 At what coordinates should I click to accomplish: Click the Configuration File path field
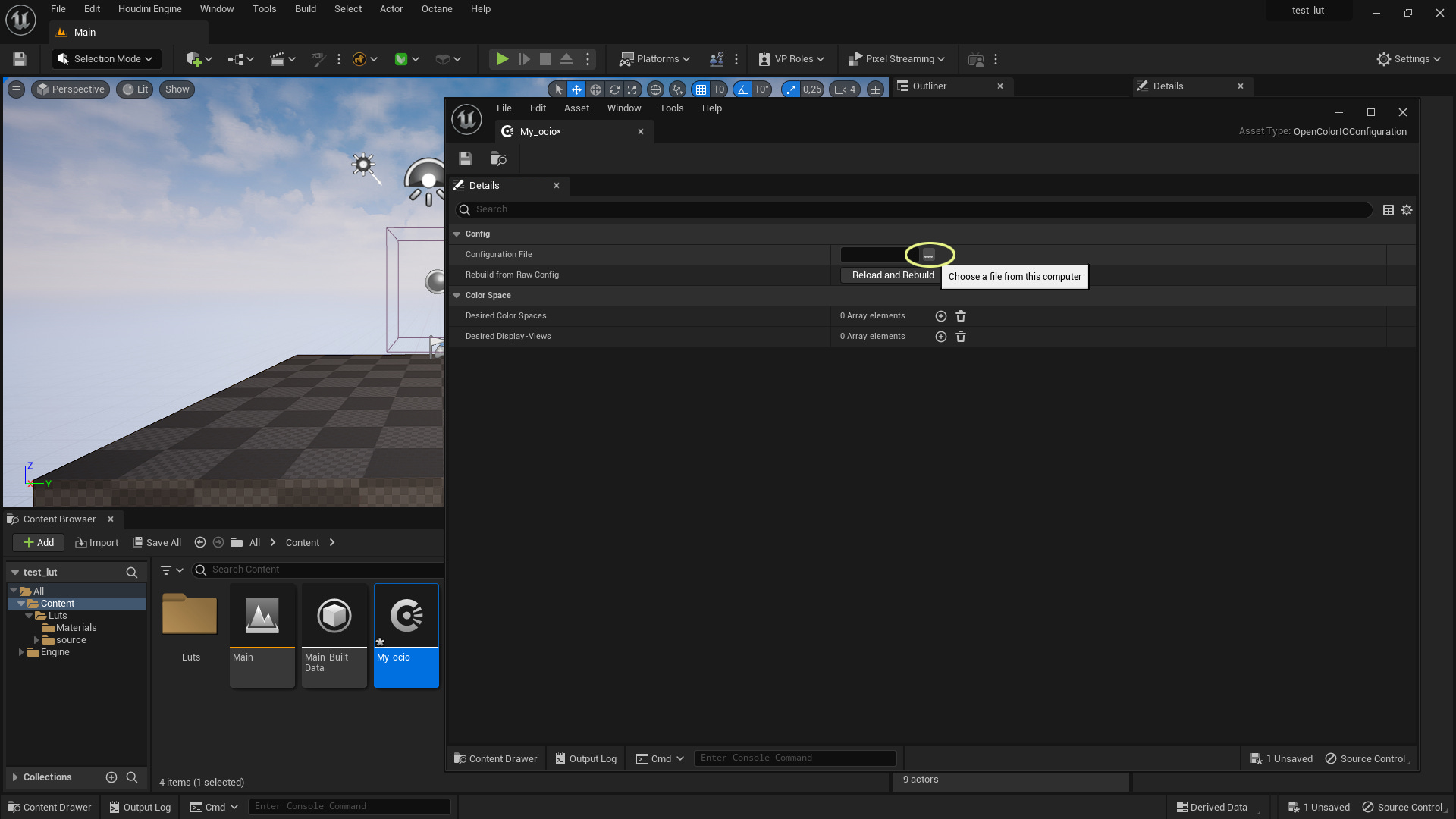(x=879, y=255)
